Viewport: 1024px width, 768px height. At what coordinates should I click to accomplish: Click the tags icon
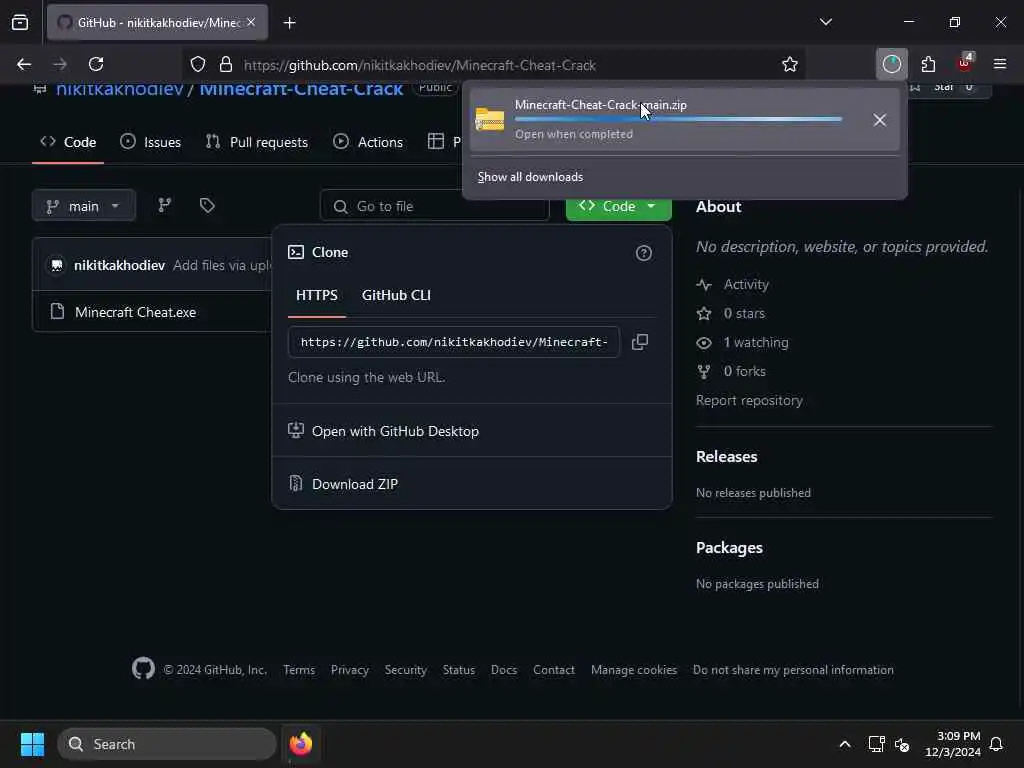coord(207,205)
